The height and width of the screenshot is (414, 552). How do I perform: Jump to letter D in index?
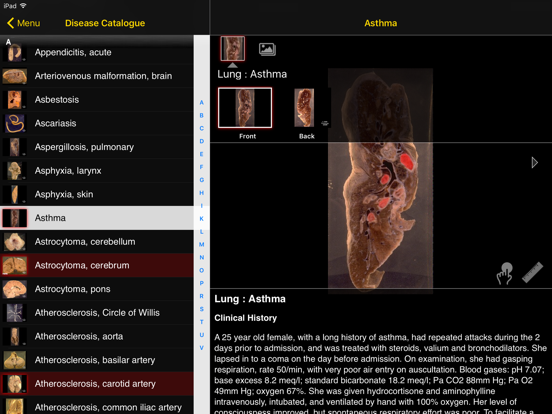click(x=201, y=141)
